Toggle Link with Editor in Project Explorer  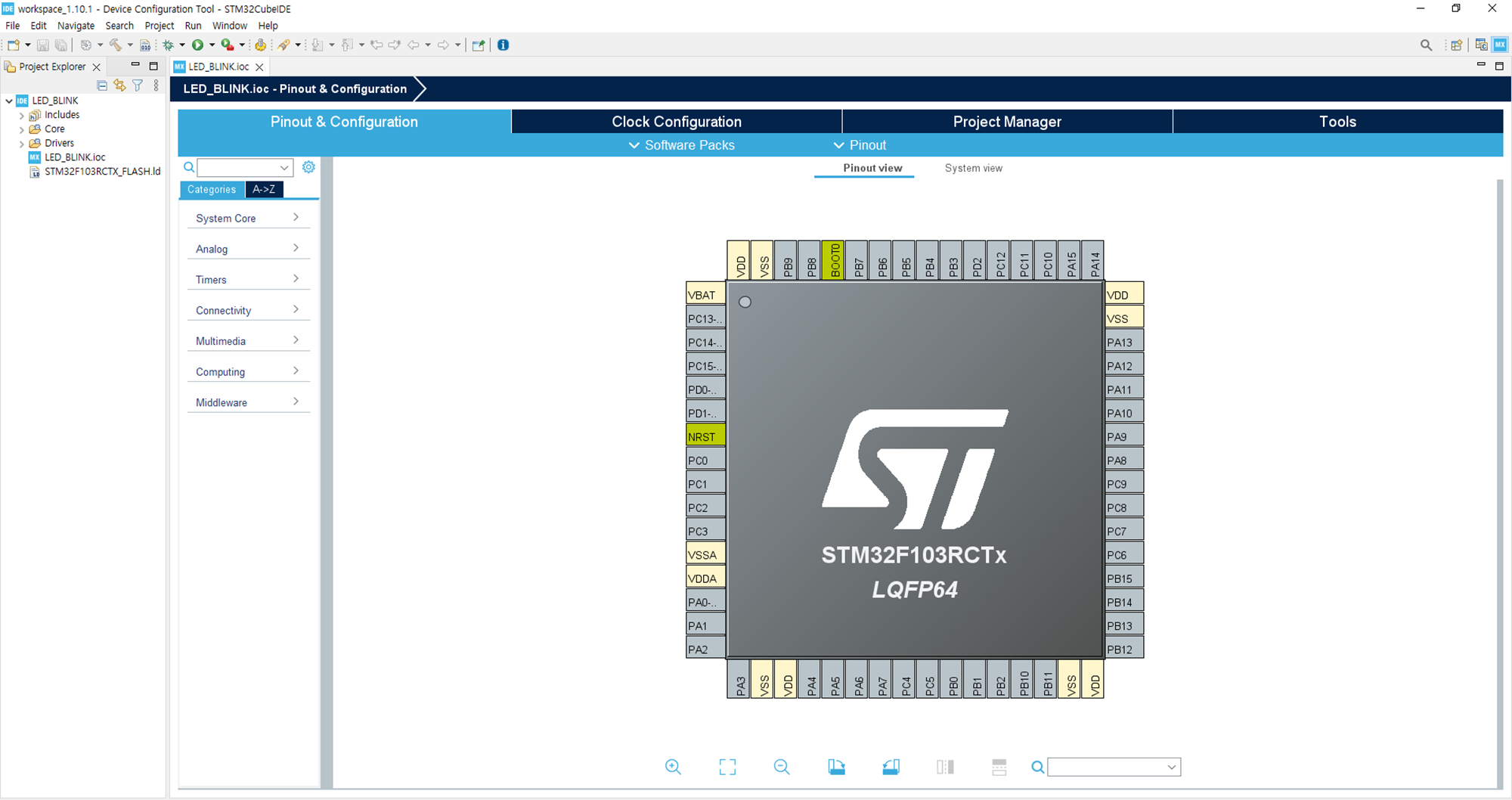click(119, 85)
